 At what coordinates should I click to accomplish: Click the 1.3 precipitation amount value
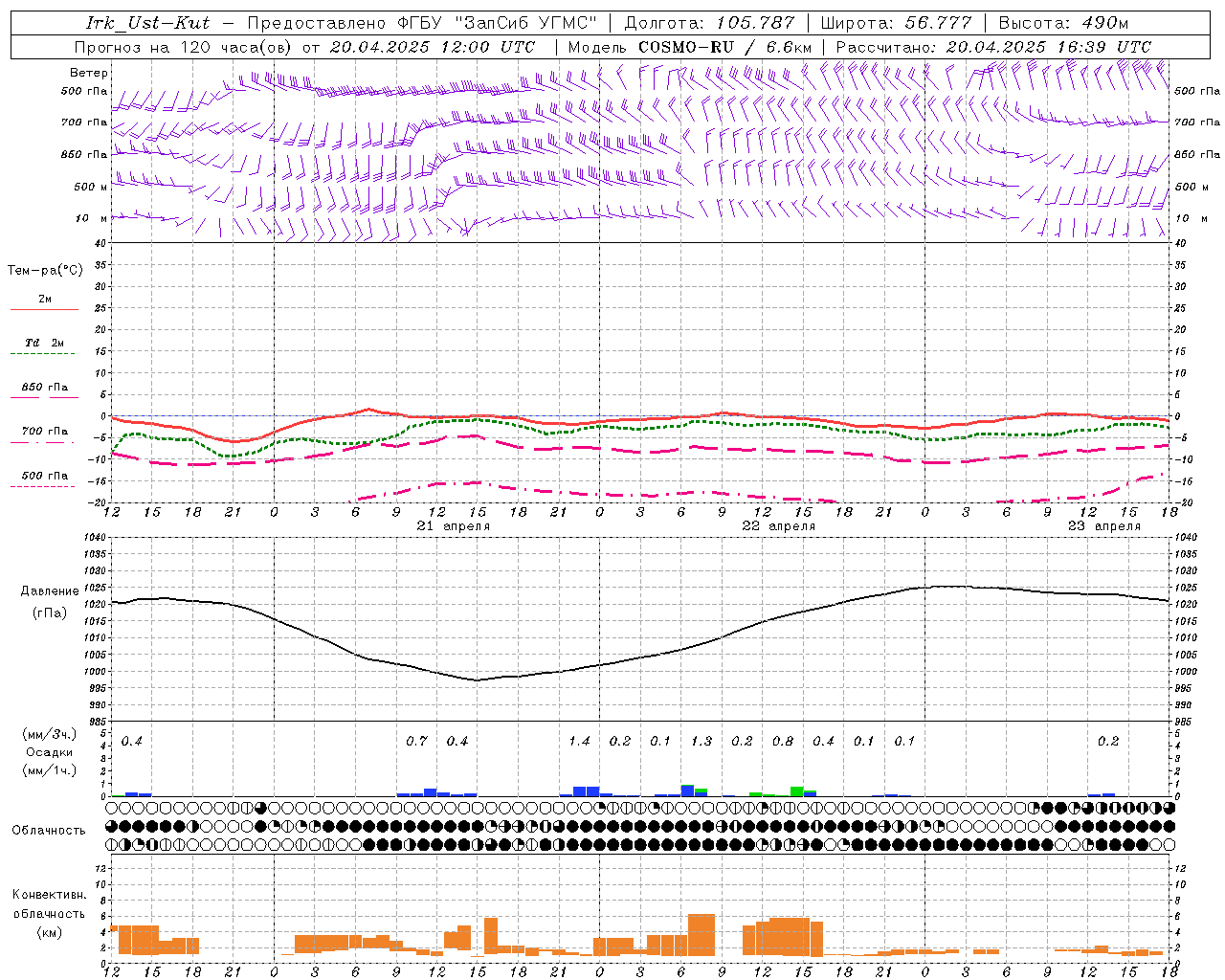click(x=702, y=742)
